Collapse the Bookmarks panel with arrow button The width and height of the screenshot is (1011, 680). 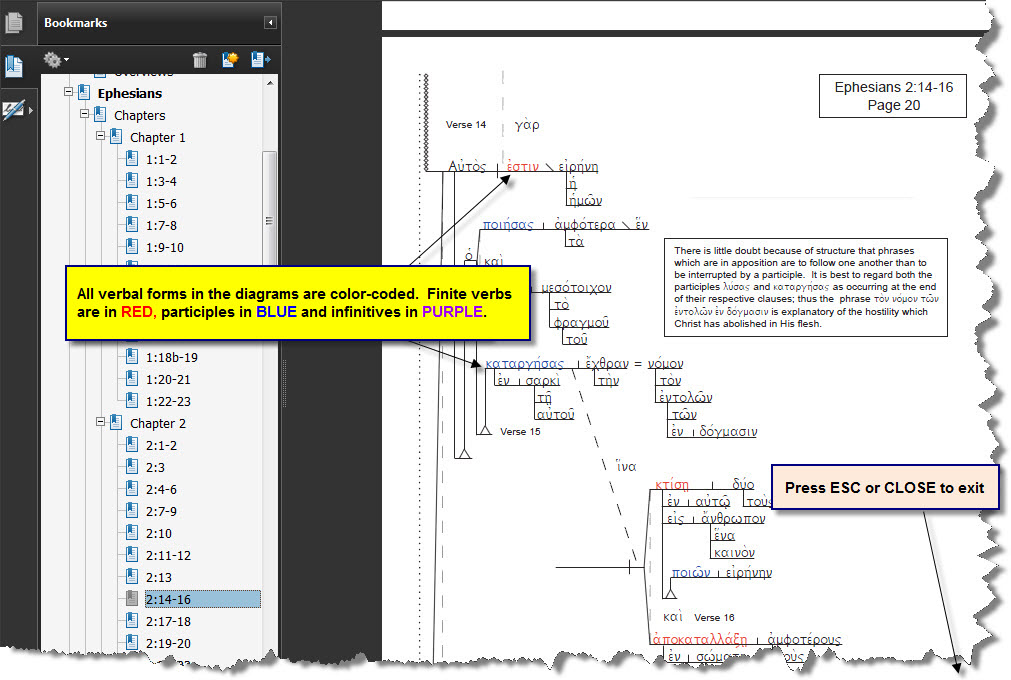(270, 23)
